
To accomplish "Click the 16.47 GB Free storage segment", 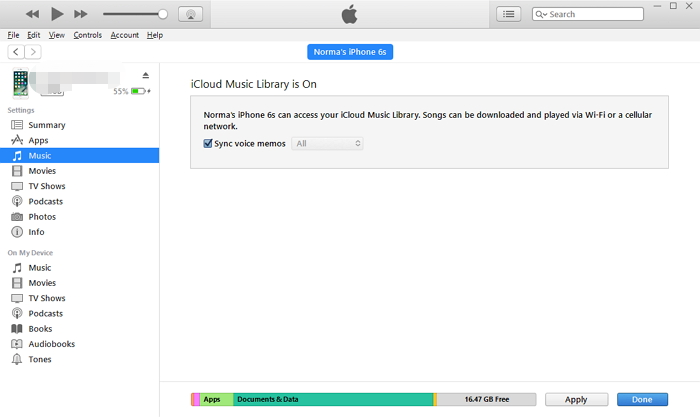I will coord(487,399).
